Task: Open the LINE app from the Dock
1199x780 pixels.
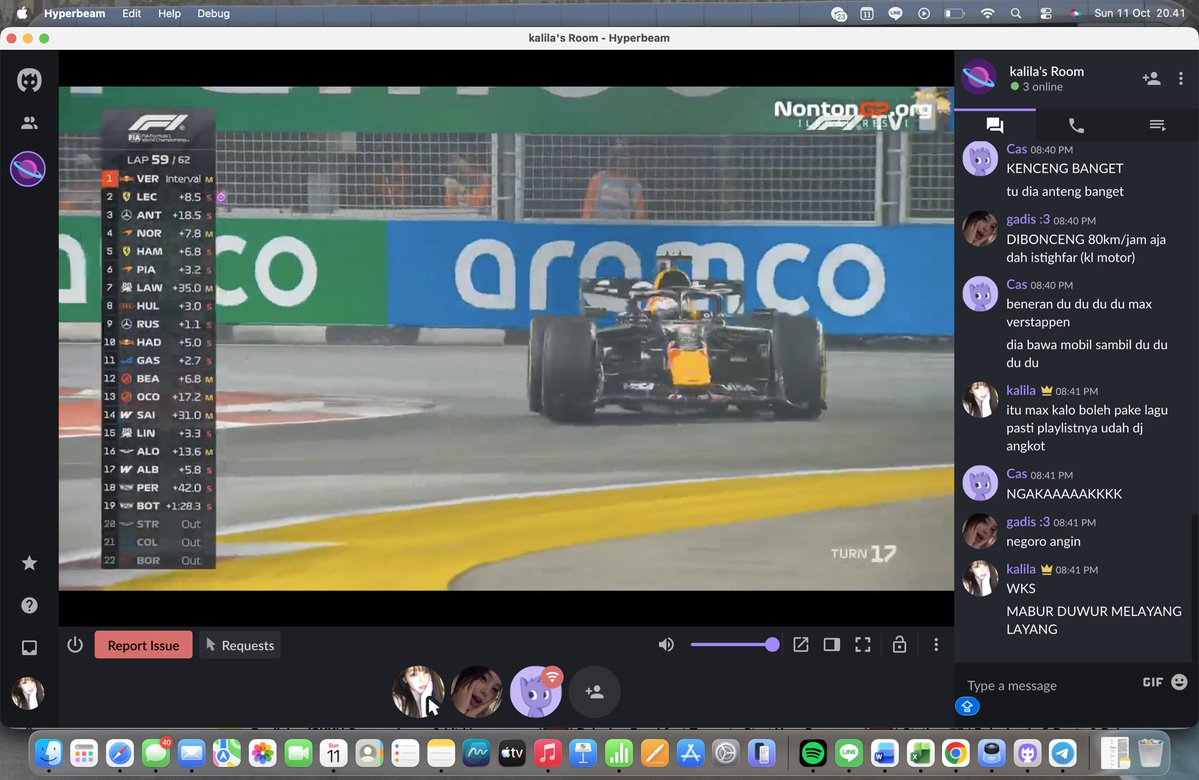Action: click(x=849, y=753)
